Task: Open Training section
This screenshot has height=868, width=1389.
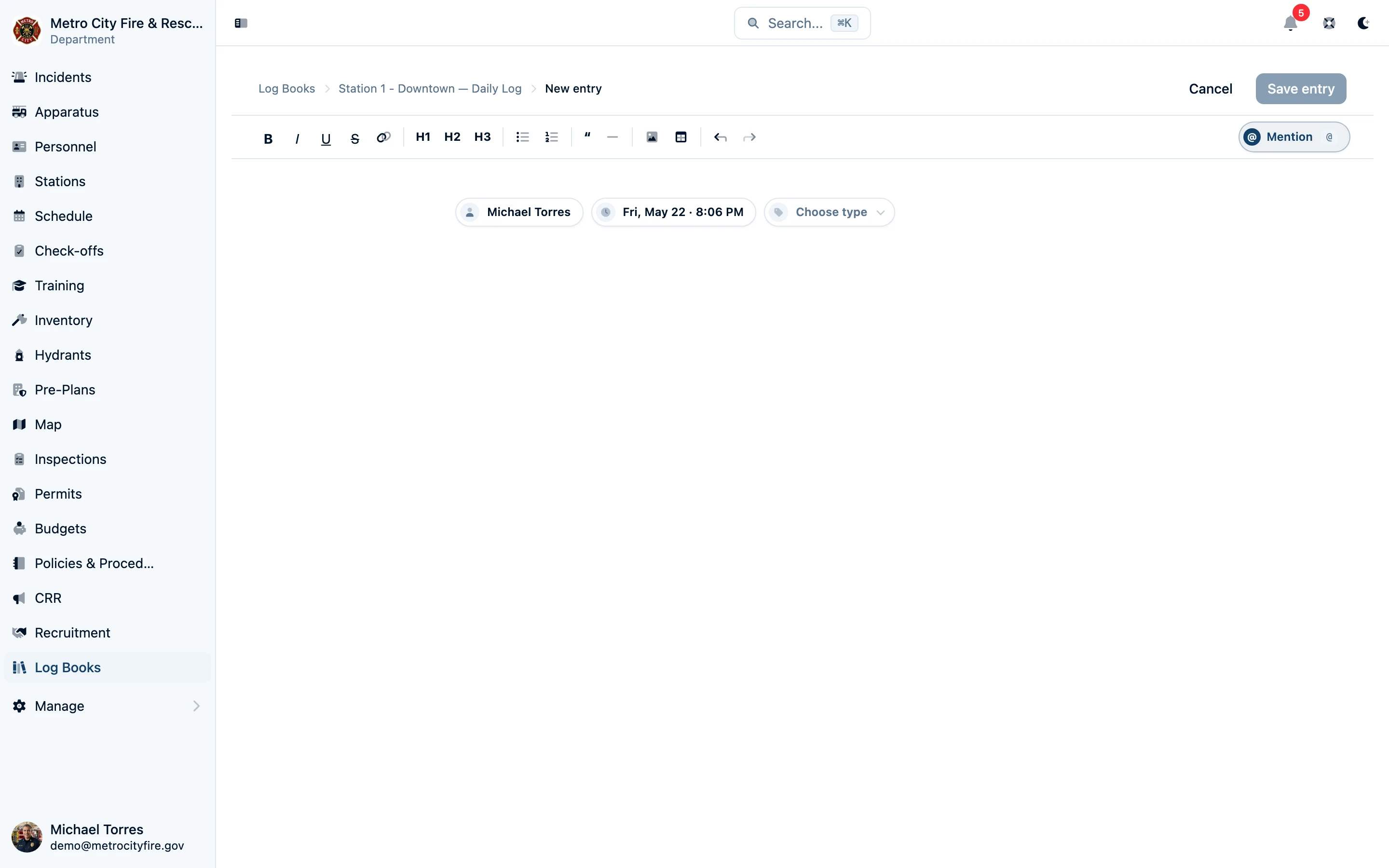Action: 108,286
